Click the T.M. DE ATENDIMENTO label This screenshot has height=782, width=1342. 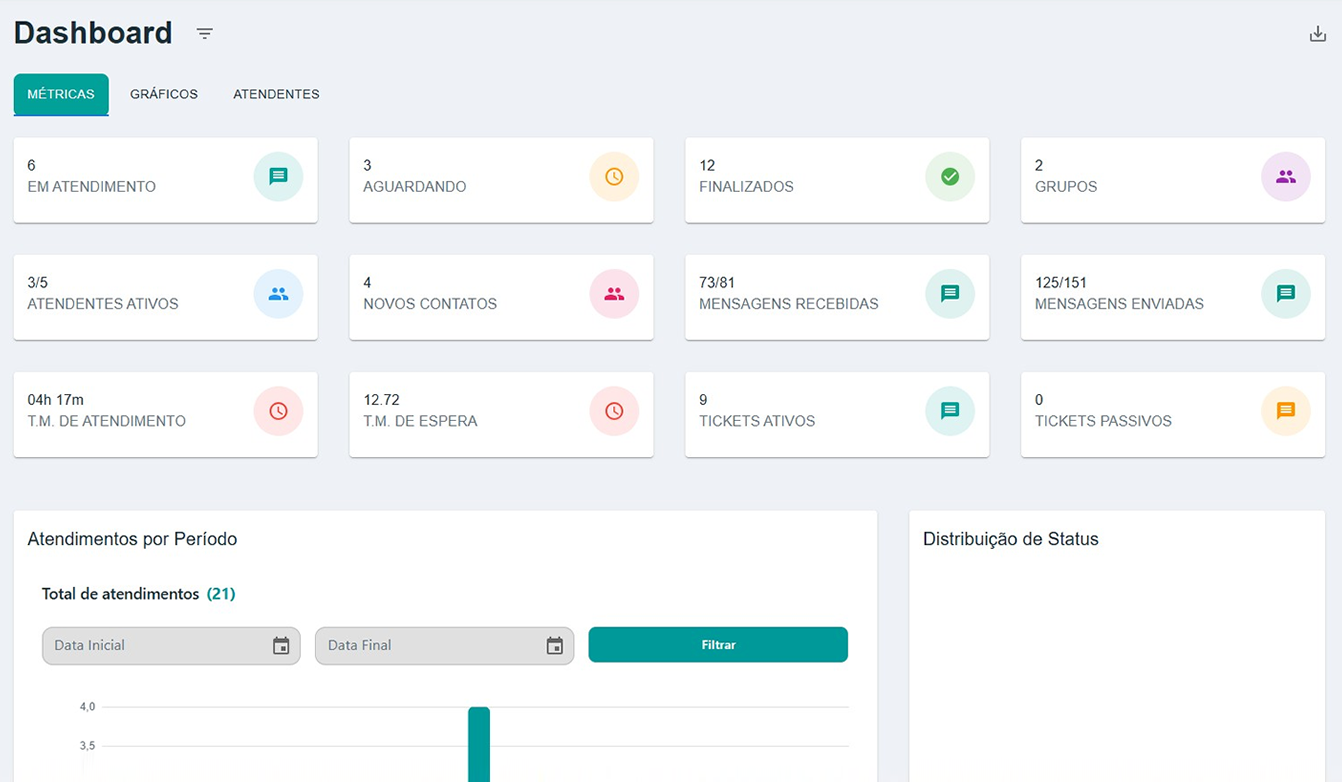point(107,421)
